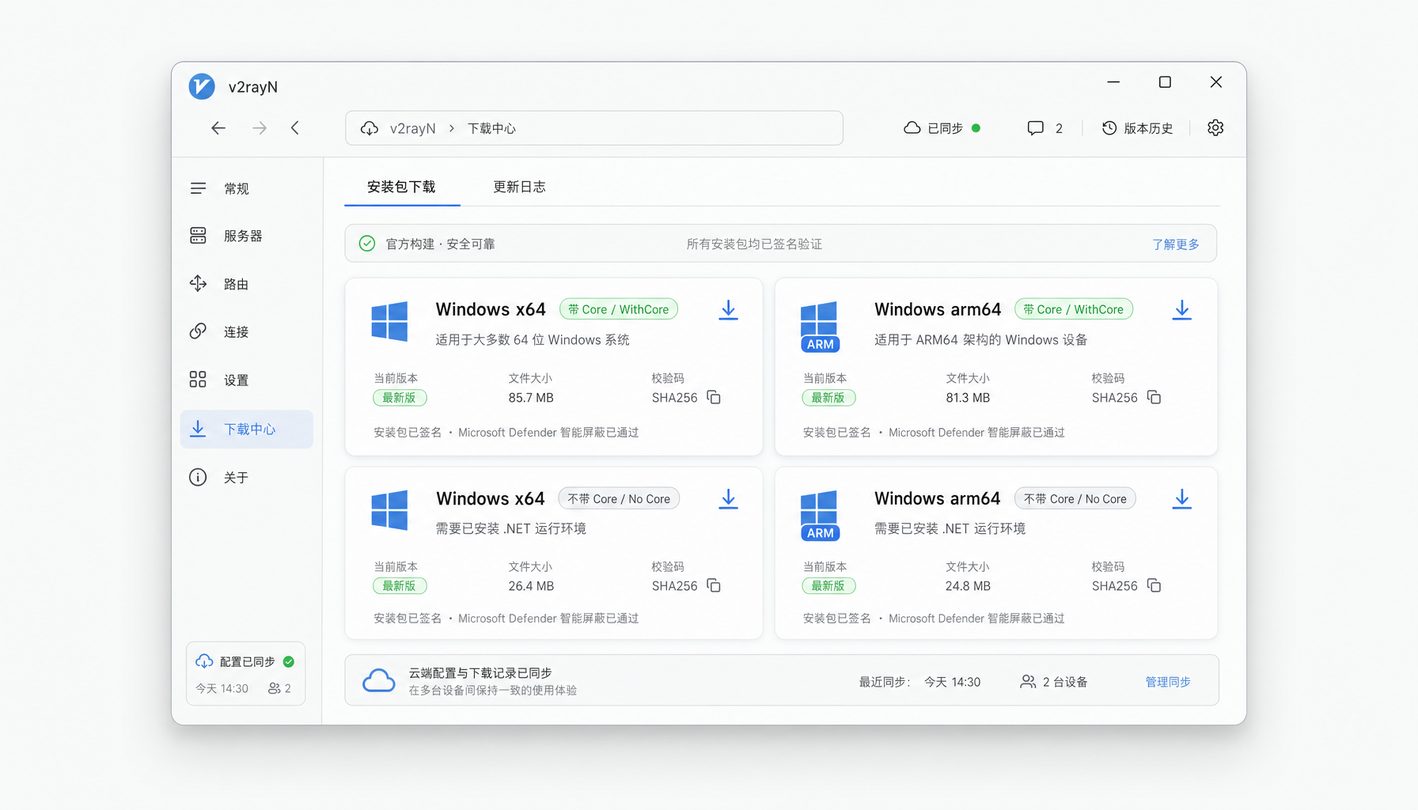Click the 26.4 MB file size
Viewport: 1418px width, 810px height.
(531, 586)
